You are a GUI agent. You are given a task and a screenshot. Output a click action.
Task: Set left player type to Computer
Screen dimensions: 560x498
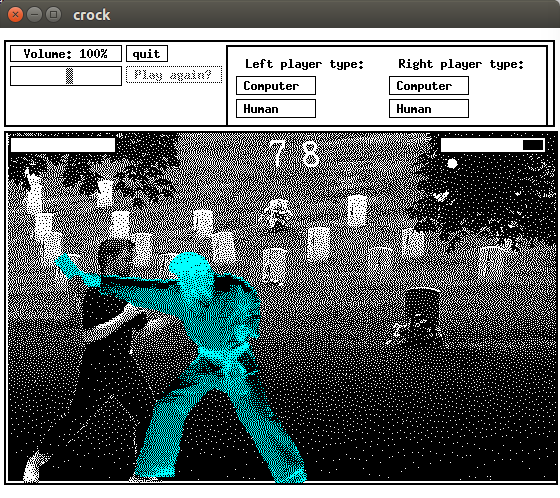[x=276, y=86]
